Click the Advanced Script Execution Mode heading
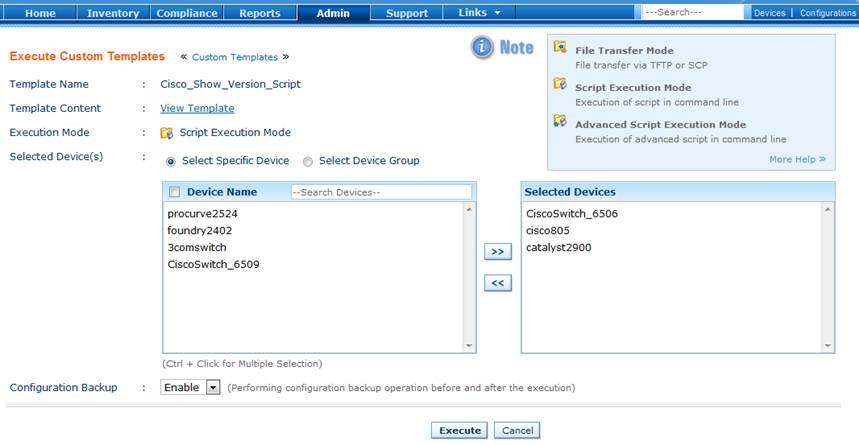The image size is (859, 445). pyautogui.click(x=661, y=125)
